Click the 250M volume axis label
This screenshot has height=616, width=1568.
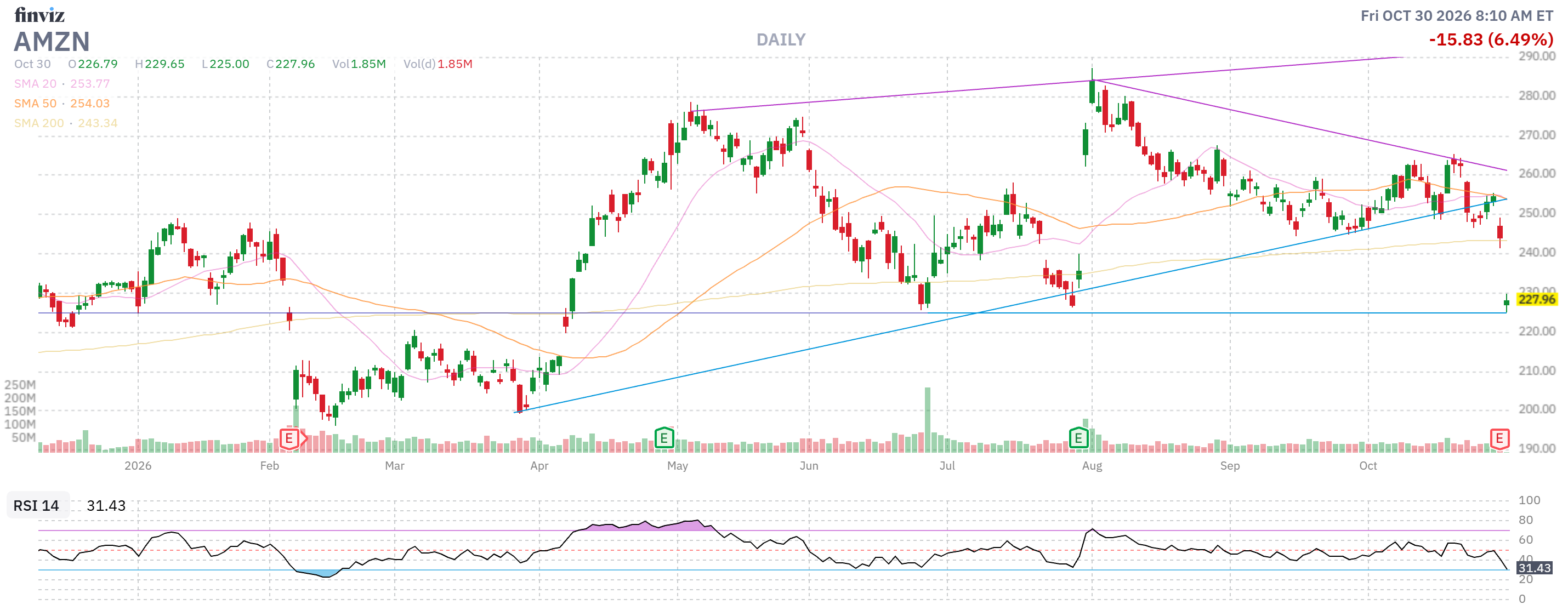(x=20, y=385)
